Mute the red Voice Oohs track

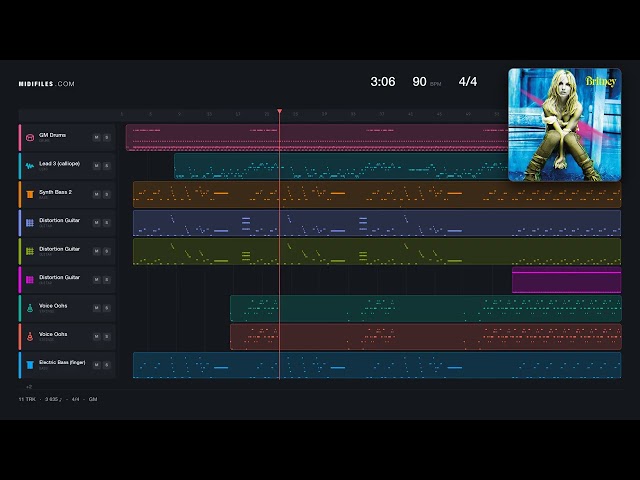tap(96, 336)
